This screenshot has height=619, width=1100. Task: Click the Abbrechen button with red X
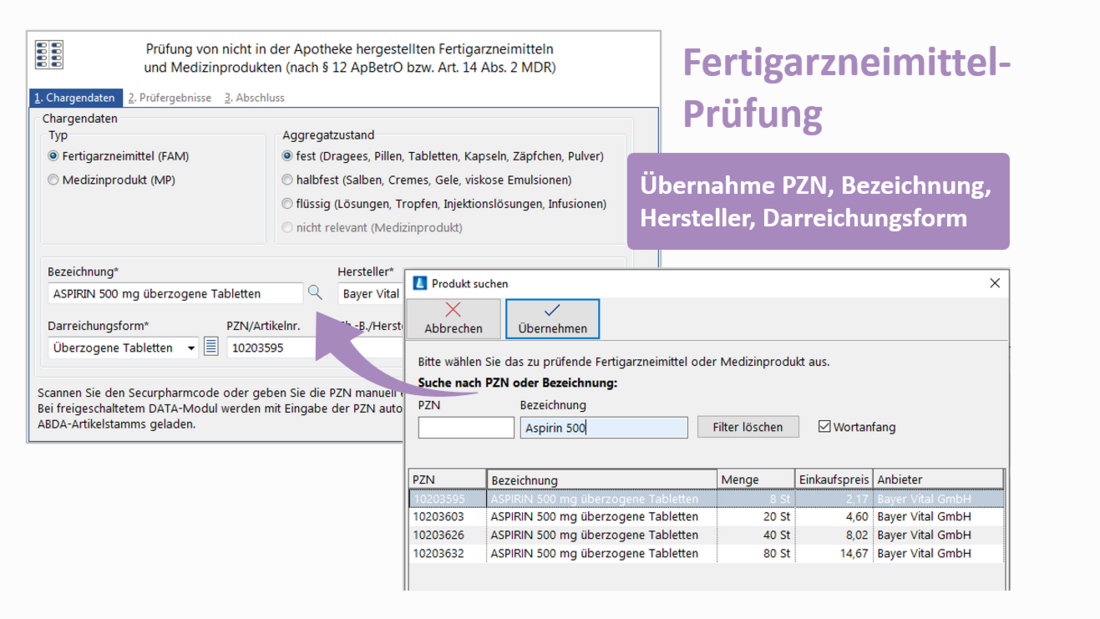[453, 318]
